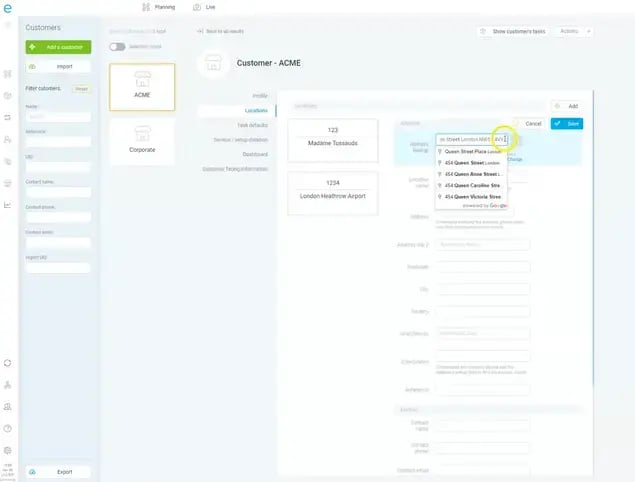Click the Description field
Image resolution: width=635 pixels, height=482 pixels.
(x=483, y=356)
